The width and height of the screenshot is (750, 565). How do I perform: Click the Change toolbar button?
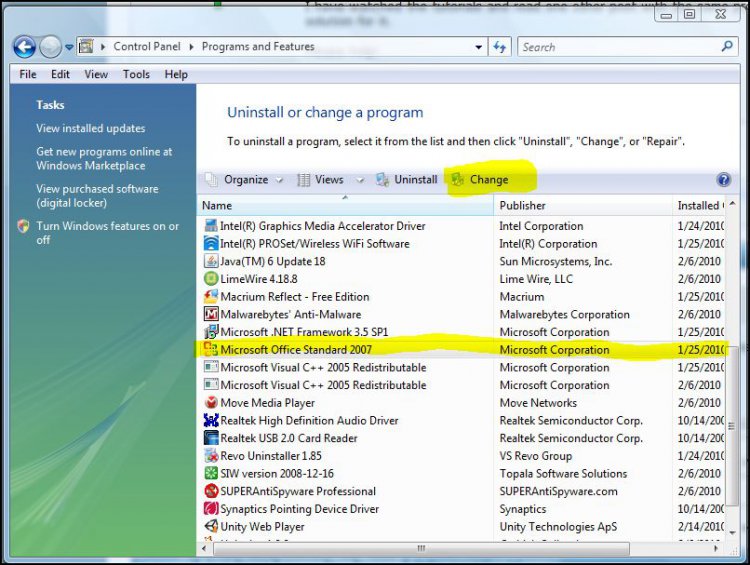(x=480, y=180)
